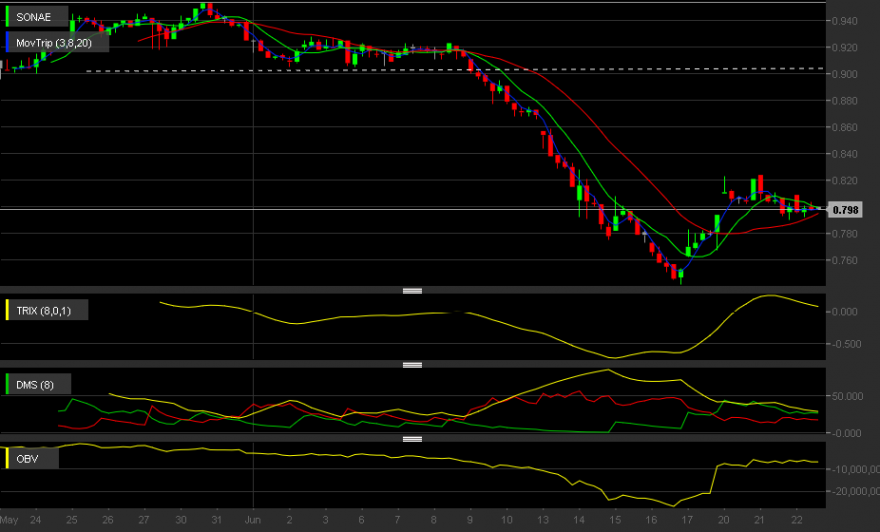
Task: Click the divider handle above TRIX panel
Action: point(412,291)
